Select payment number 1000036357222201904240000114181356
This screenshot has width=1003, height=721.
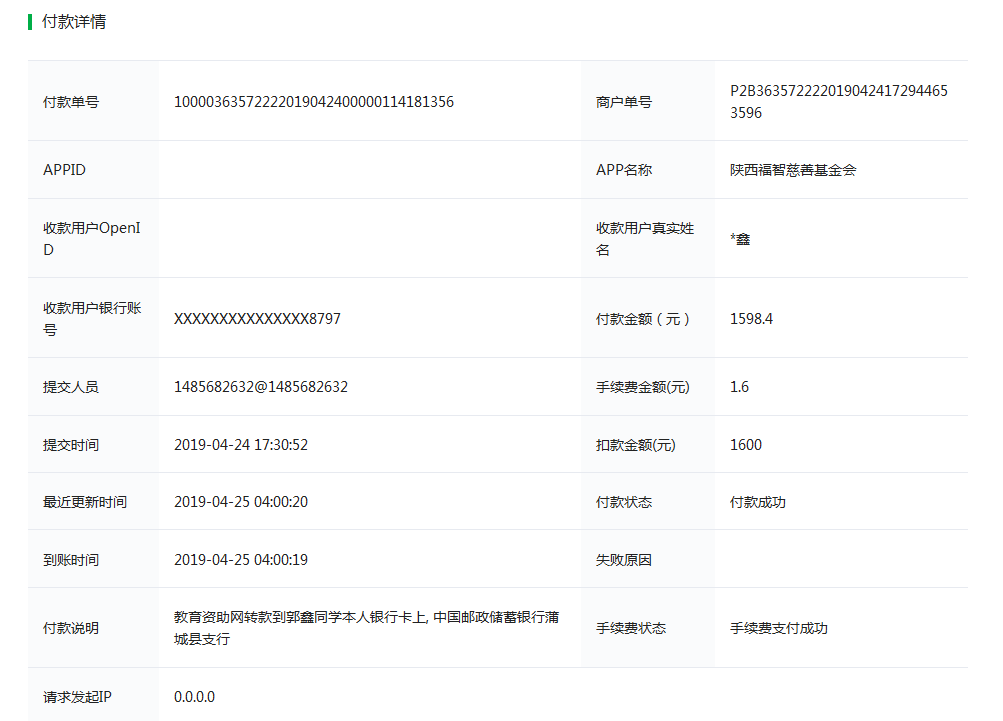coord(314,102)
